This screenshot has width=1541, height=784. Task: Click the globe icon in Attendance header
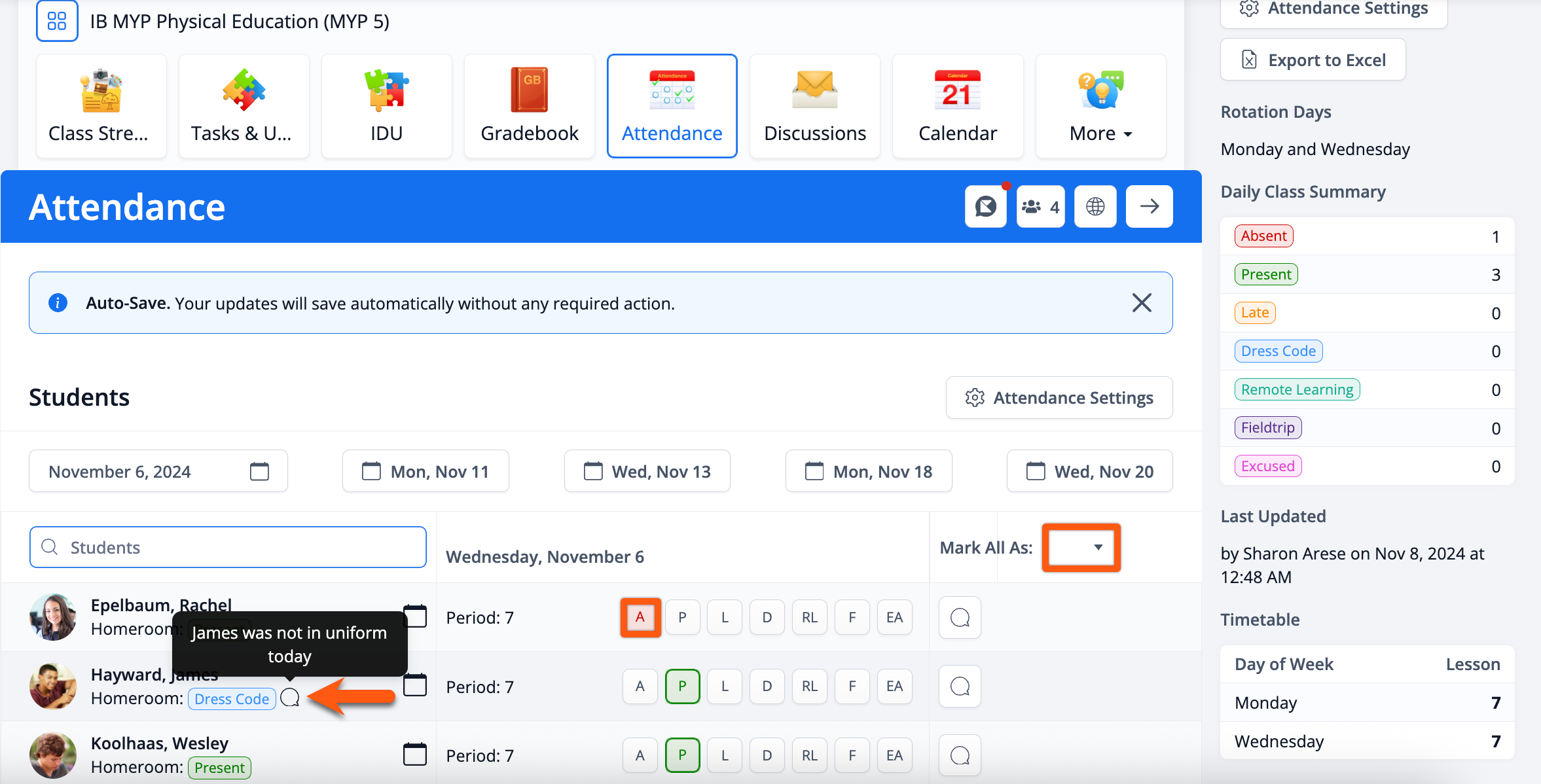1095,207
